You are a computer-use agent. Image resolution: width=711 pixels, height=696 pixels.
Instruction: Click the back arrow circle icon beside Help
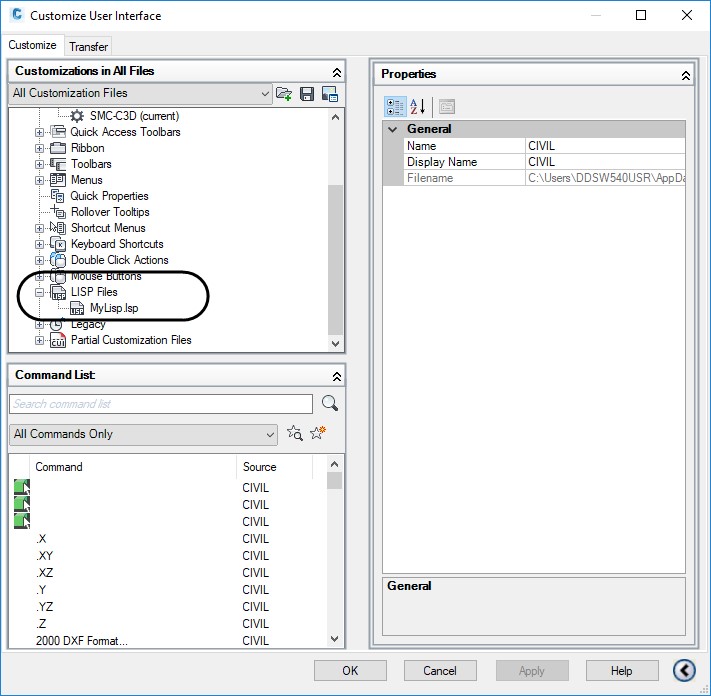tap(684, 670)
